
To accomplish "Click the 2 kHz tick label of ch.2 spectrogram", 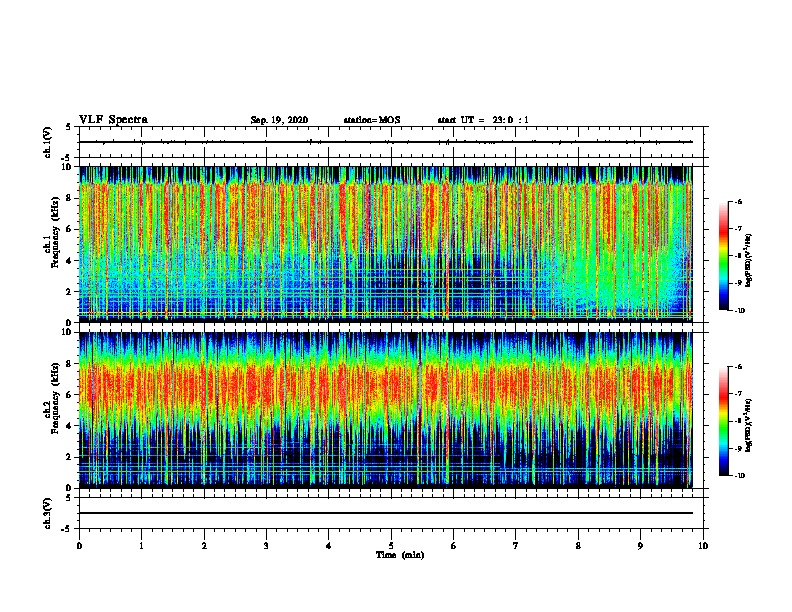I will click(69, 457).
